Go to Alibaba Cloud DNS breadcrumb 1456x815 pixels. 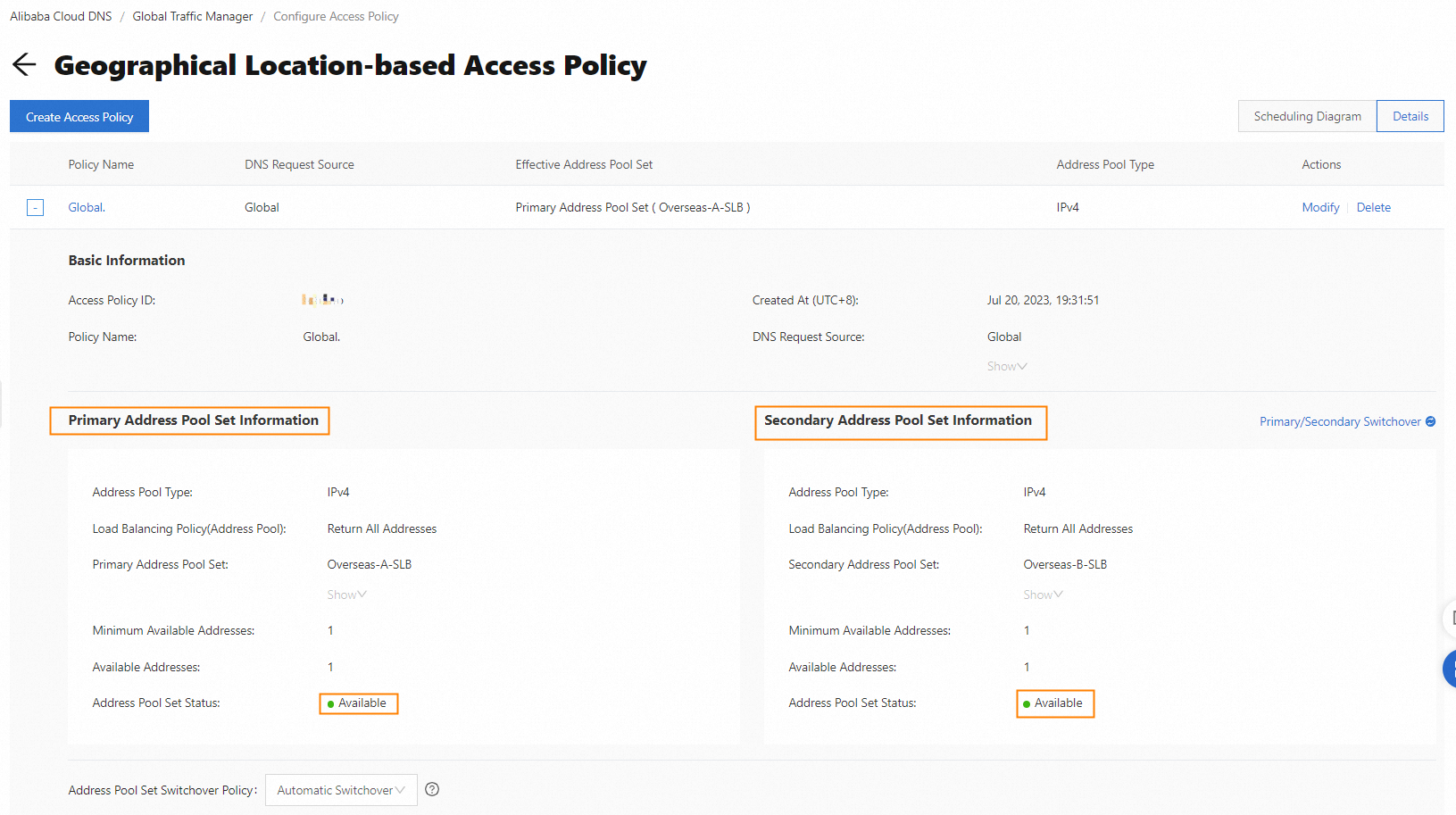pyautogui.click(x=61, y=16)
